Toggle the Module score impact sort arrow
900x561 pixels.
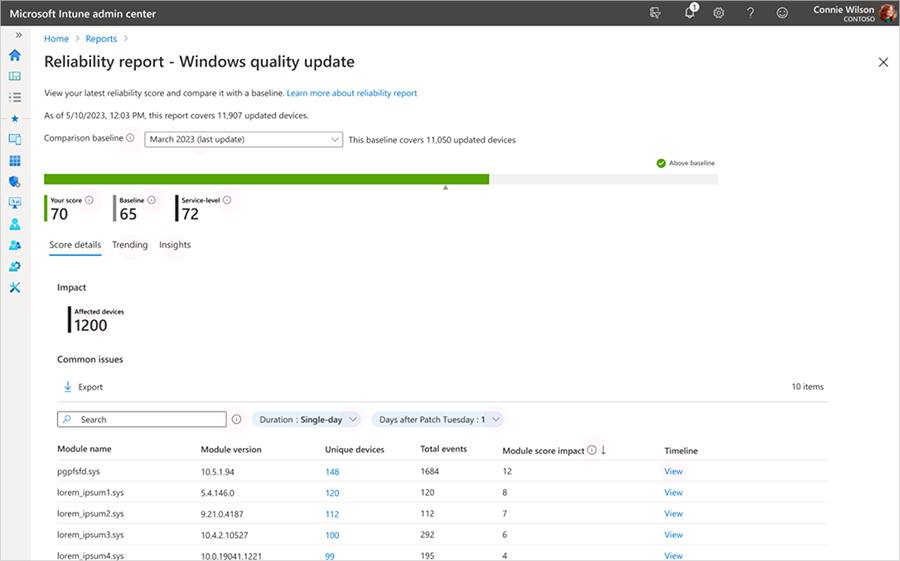(603, 450)
